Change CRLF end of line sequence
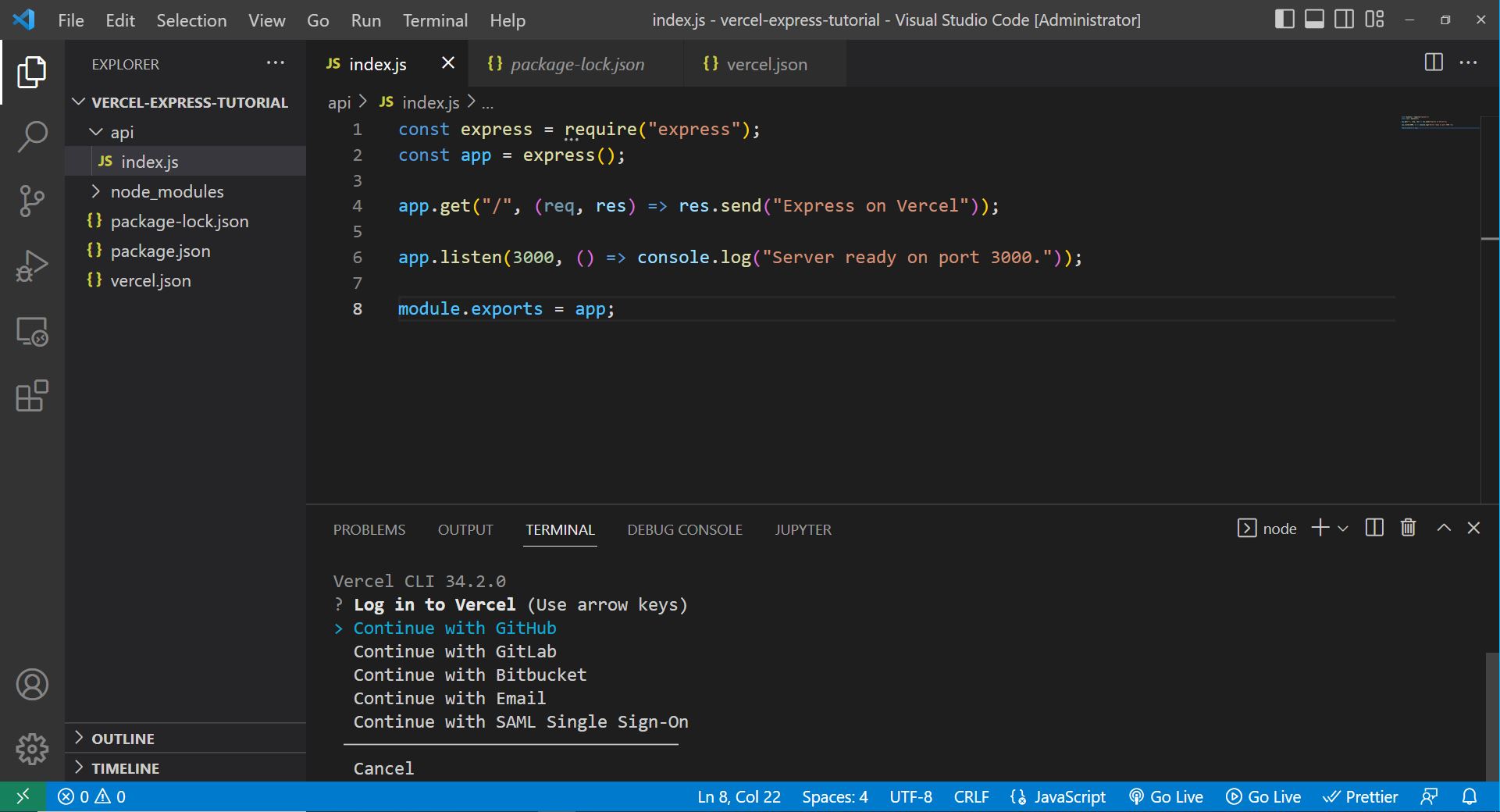Viewport: 1500px width, 812px height. [971, 796]
